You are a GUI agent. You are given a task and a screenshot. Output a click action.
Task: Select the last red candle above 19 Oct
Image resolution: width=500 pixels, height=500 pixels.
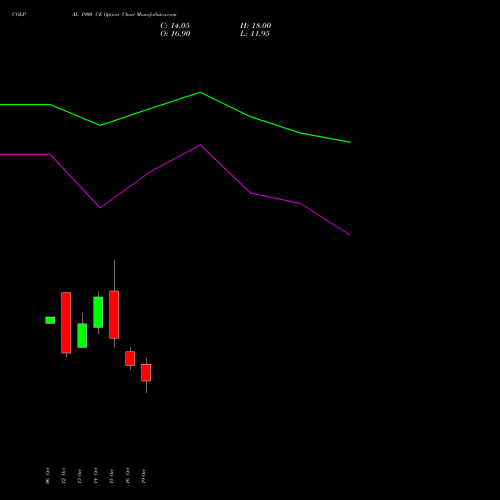coord(146,373)
